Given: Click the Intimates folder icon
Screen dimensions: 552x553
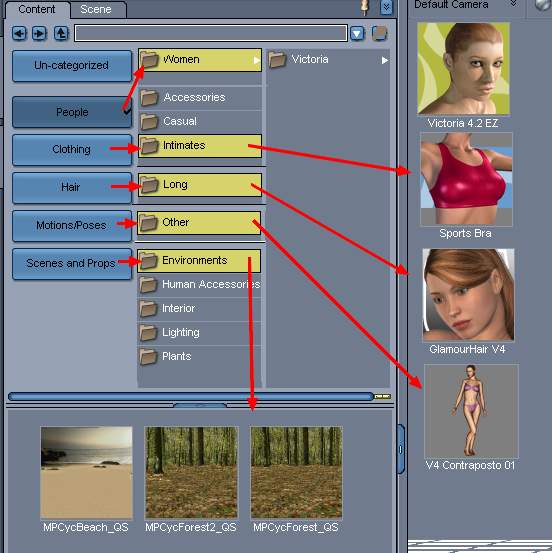Looking at the screenshot, I should tap(149, 146).
